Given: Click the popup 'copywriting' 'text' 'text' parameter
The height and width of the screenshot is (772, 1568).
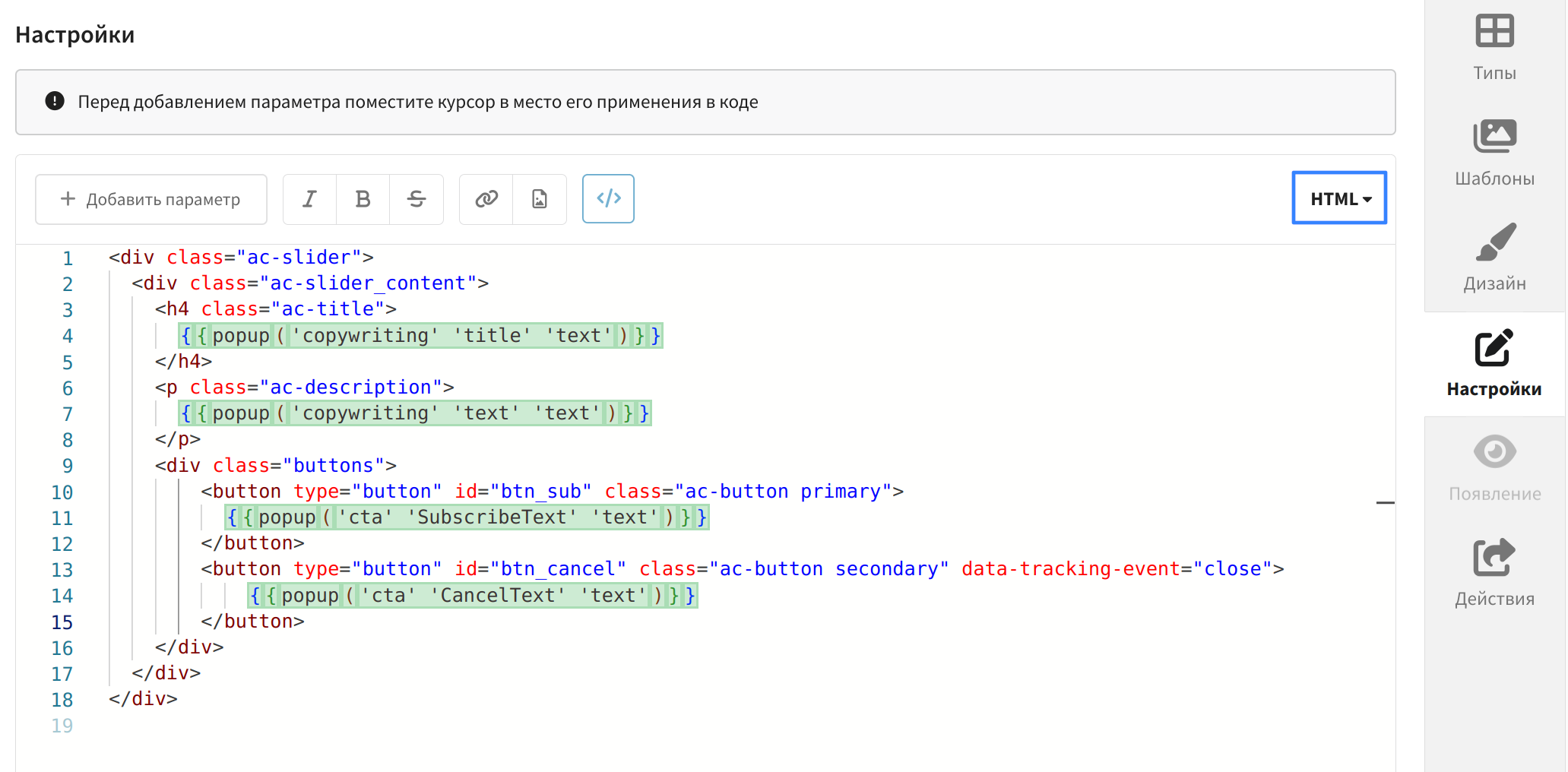Looking at the screenshot, I should click(415, 413).
